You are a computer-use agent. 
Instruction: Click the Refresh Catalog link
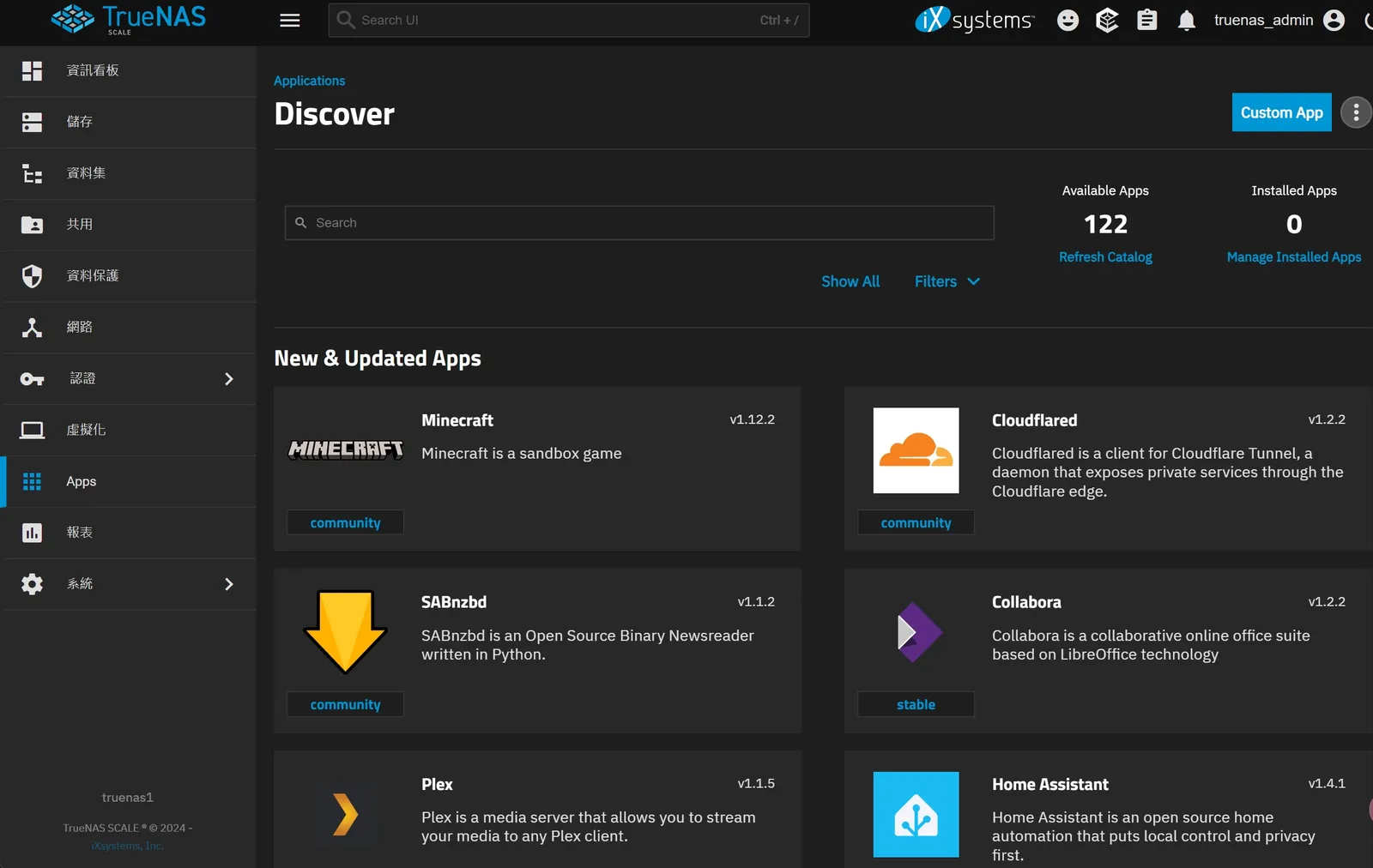1105,257
